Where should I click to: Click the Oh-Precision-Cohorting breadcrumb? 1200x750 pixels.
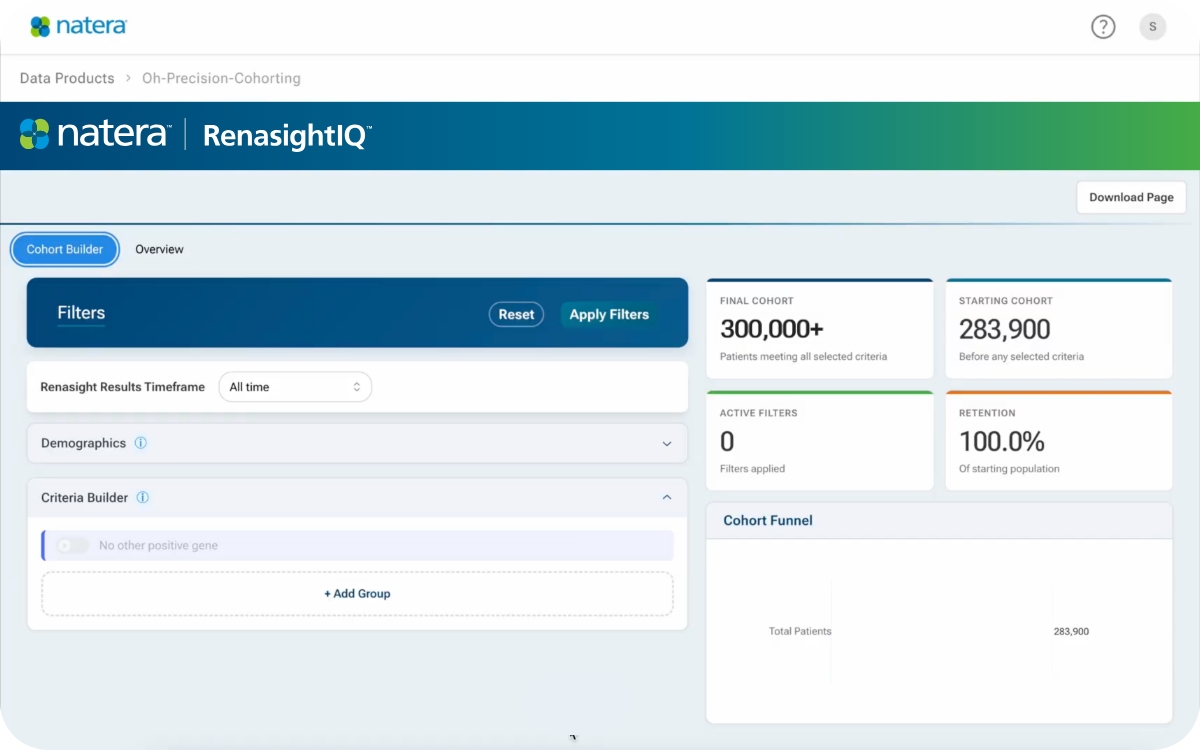pos(222,78)
